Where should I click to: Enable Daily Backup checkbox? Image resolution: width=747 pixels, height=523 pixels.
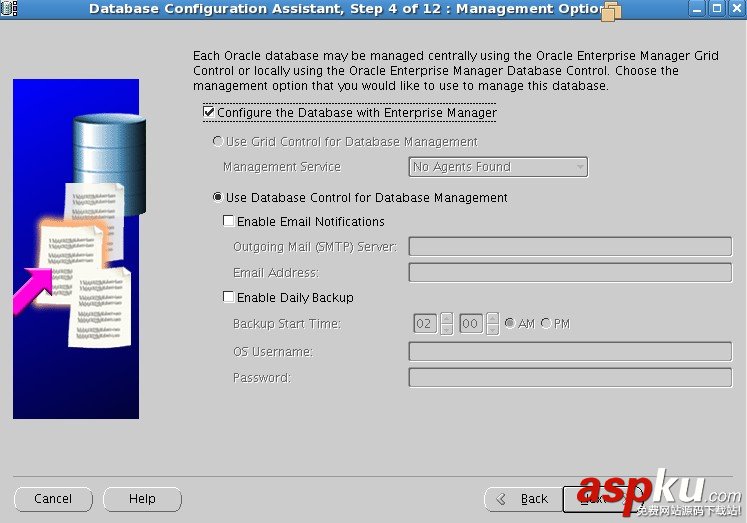point(229,297)
